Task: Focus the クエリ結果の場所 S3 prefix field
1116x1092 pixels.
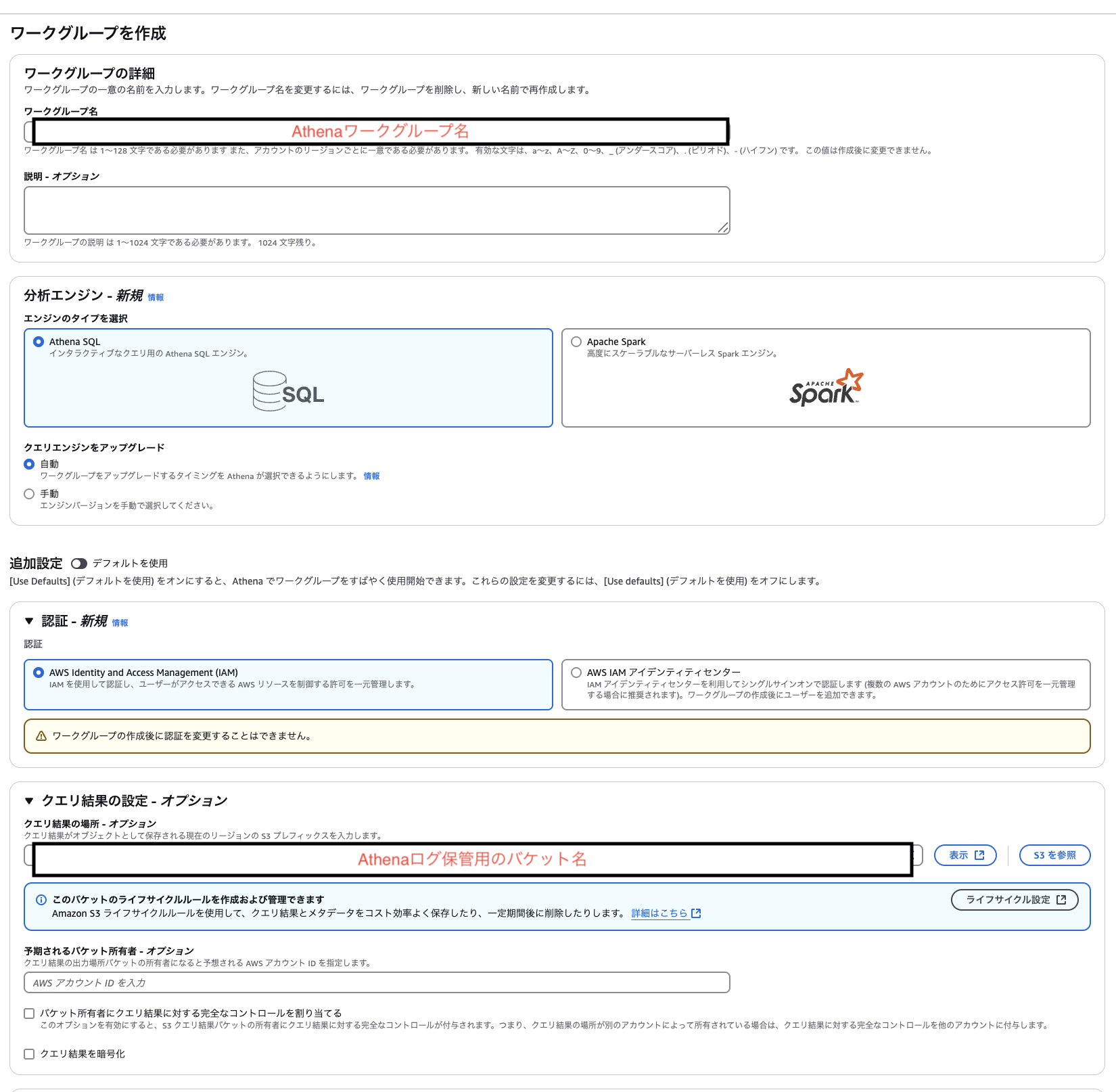Action: pos(473,855)
